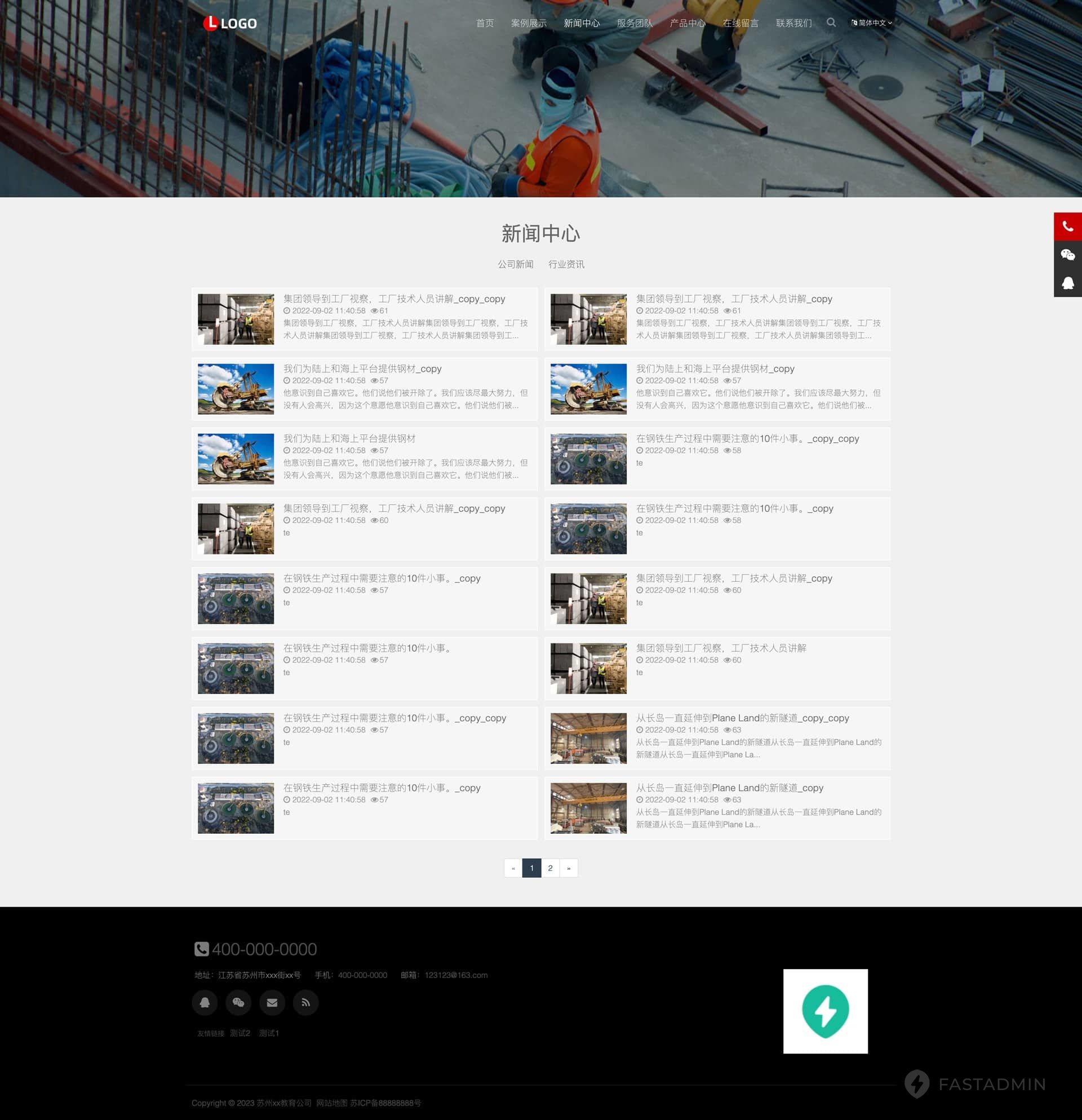Click the 网站地图 footer link
The width and height of the screenshot is (1082, 1120).
pos(331,1103)
